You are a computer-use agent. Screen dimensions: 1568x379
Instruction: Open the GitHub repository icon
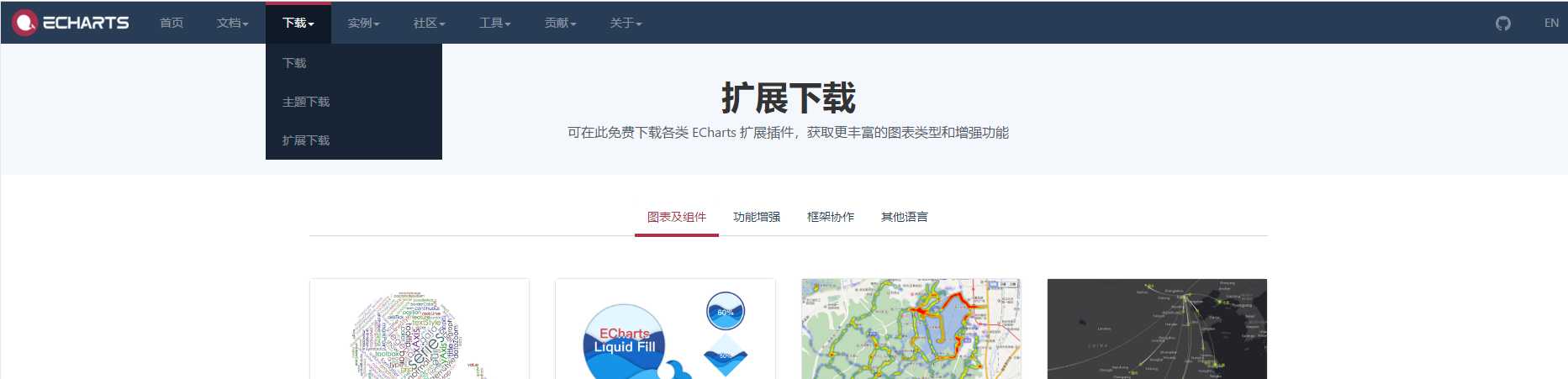(1503, 23)
